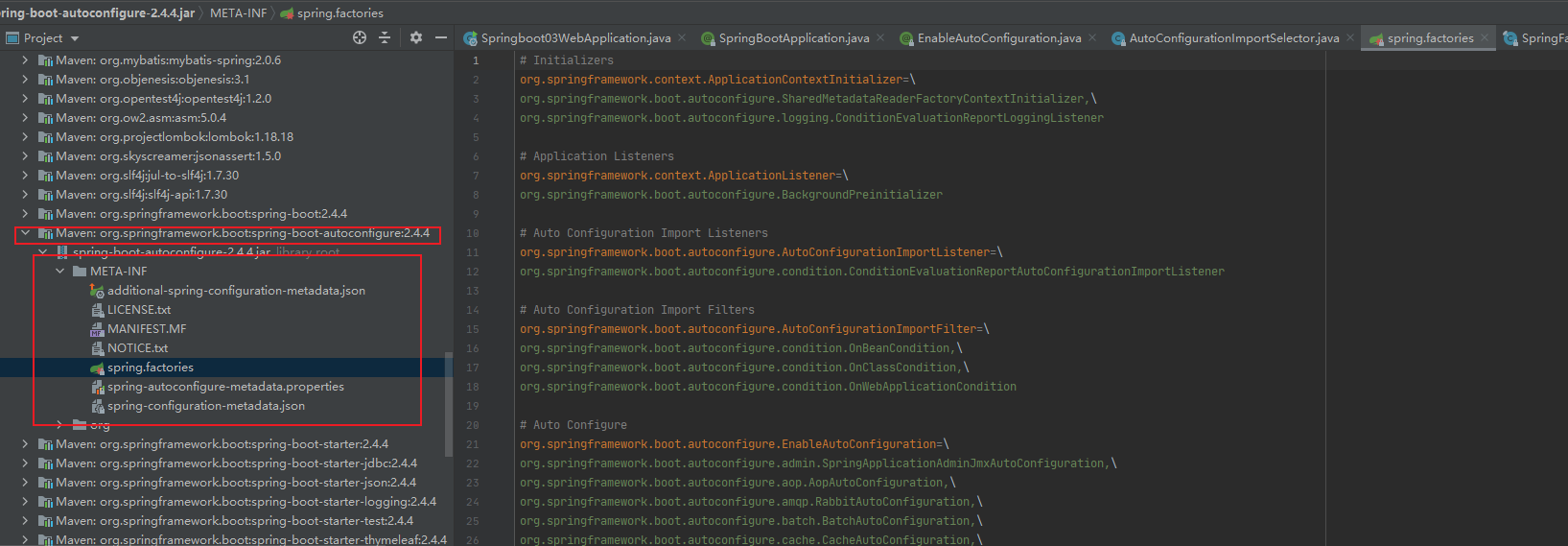Collapse Maven spring-boot-autoconfigure:2.4.4 node

coord(25,232)
